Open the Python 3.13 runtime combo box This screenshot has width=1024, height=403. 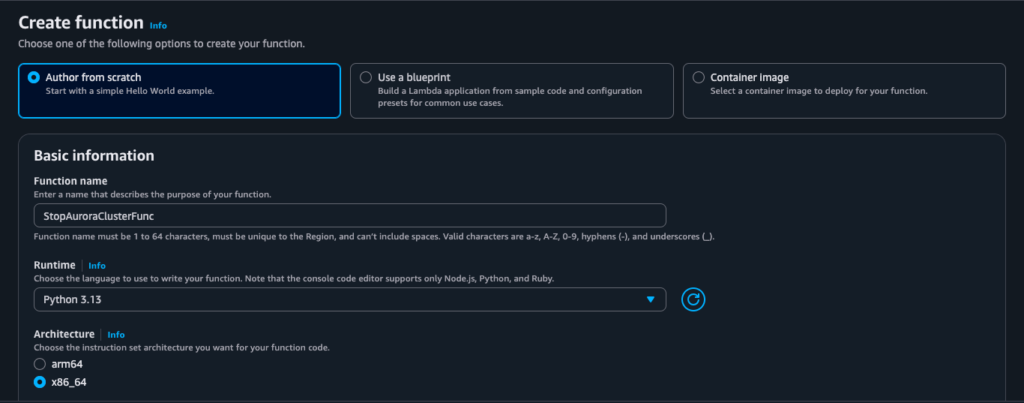coord(340,299)
